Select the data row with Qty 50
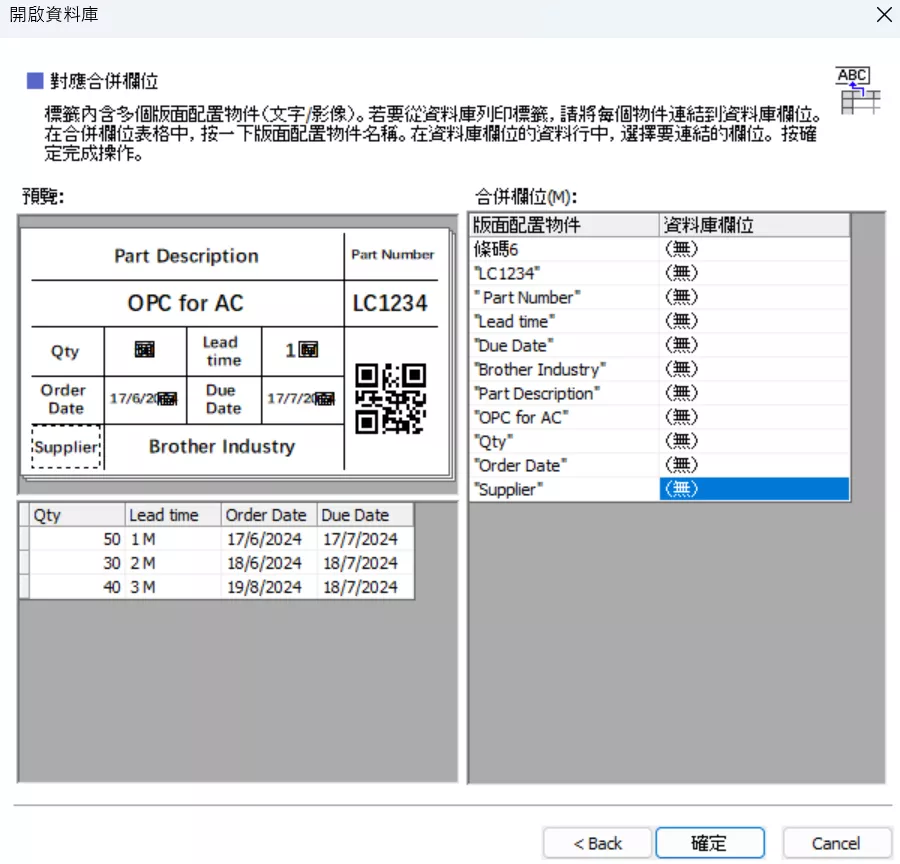Screen dimensions: 900x864 [220, 539]
